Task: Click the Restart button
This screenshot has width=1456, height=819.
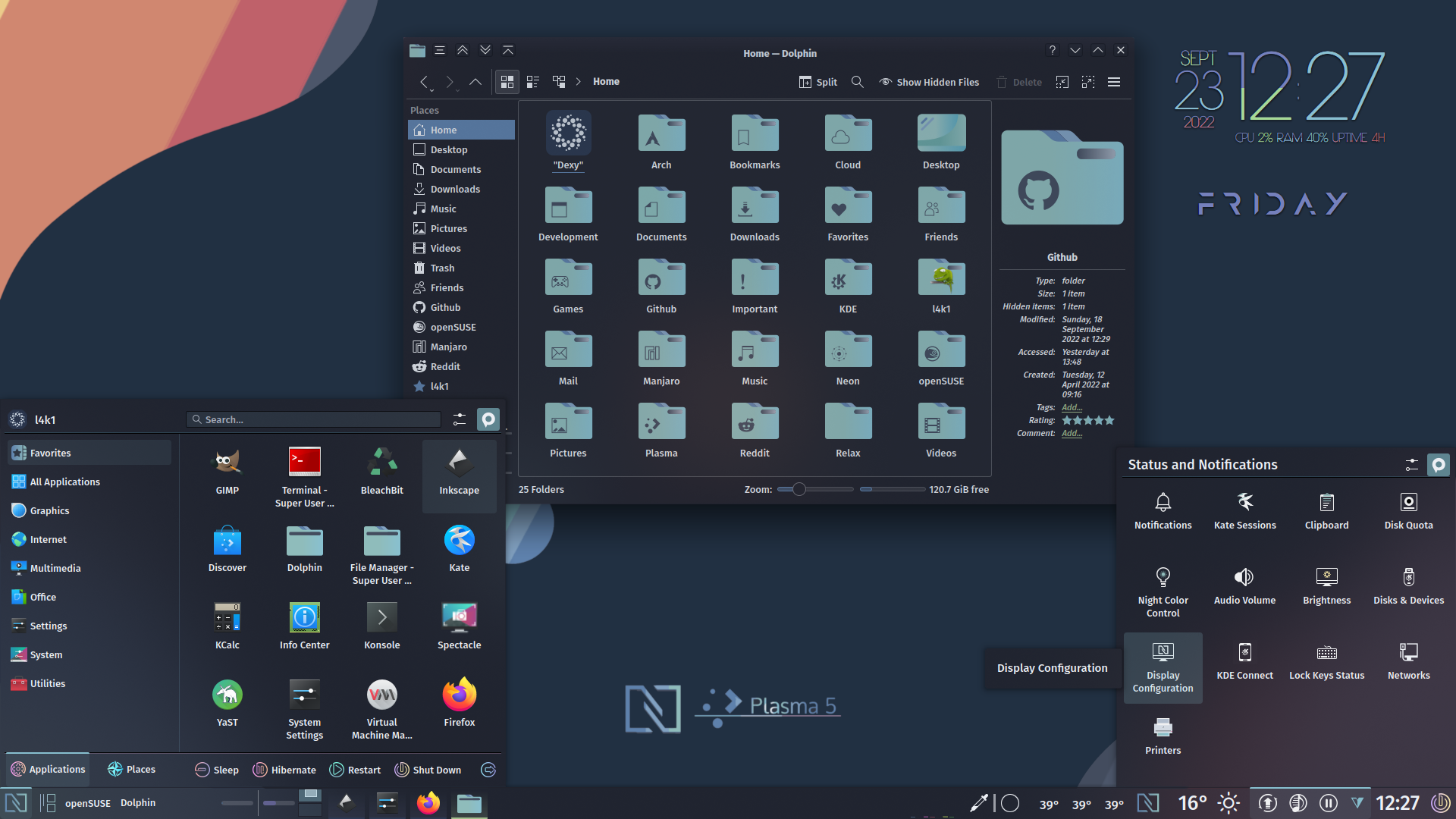Action: (355, 770)
